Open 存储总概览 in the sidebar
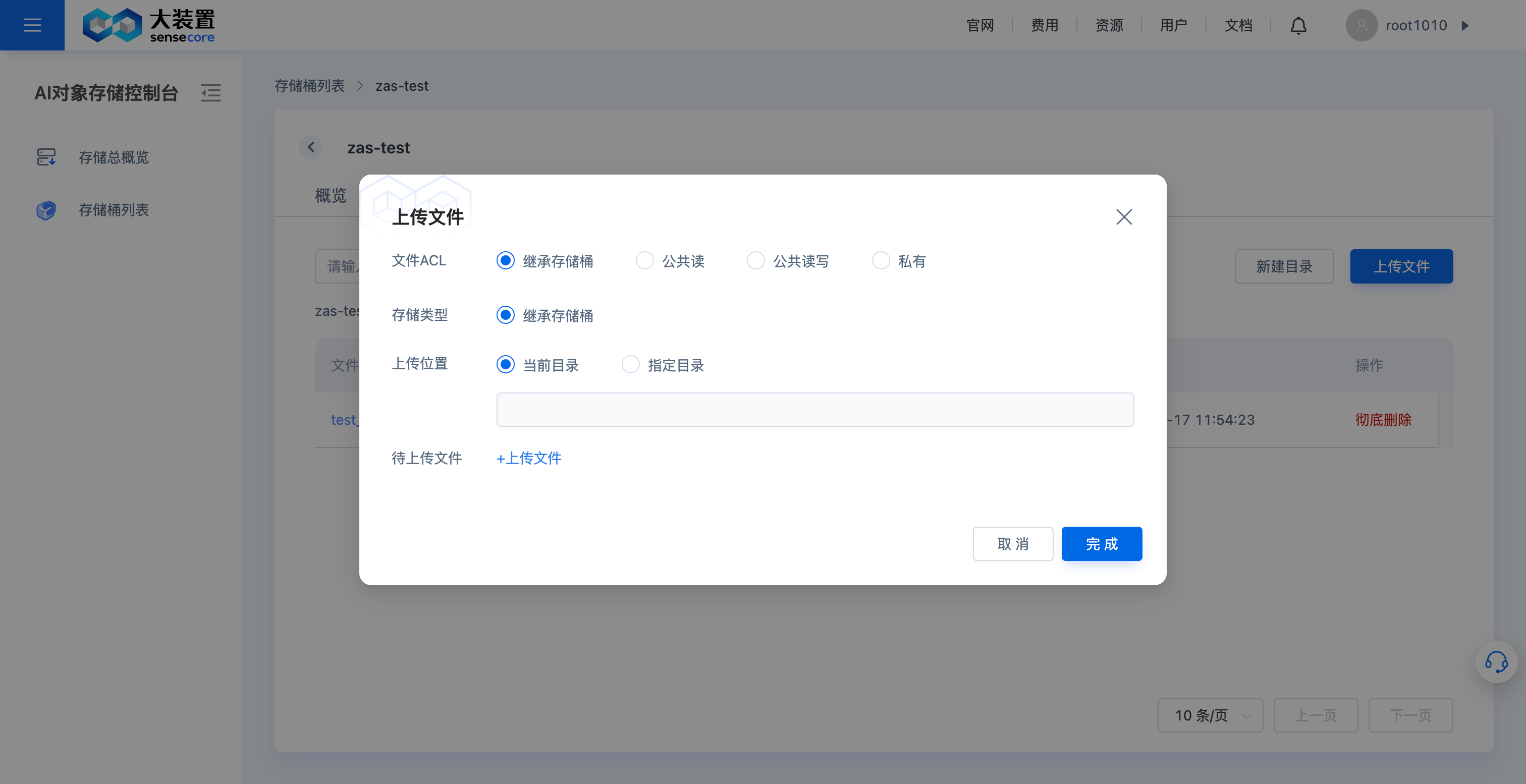 pos(114,157)
